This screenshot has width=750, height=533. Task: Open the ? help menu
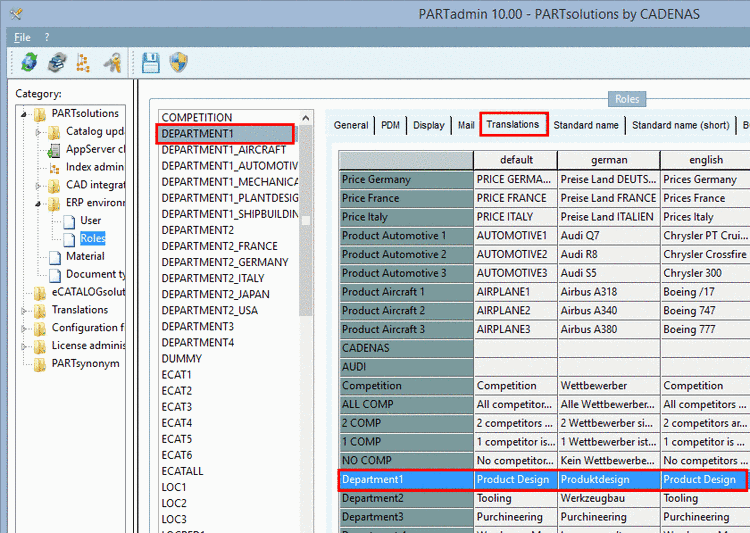[x=46, y=37]
